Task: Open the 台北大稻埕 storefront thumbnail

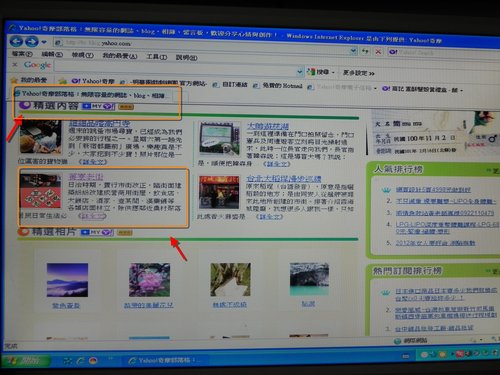Action: tap(219, 193)
